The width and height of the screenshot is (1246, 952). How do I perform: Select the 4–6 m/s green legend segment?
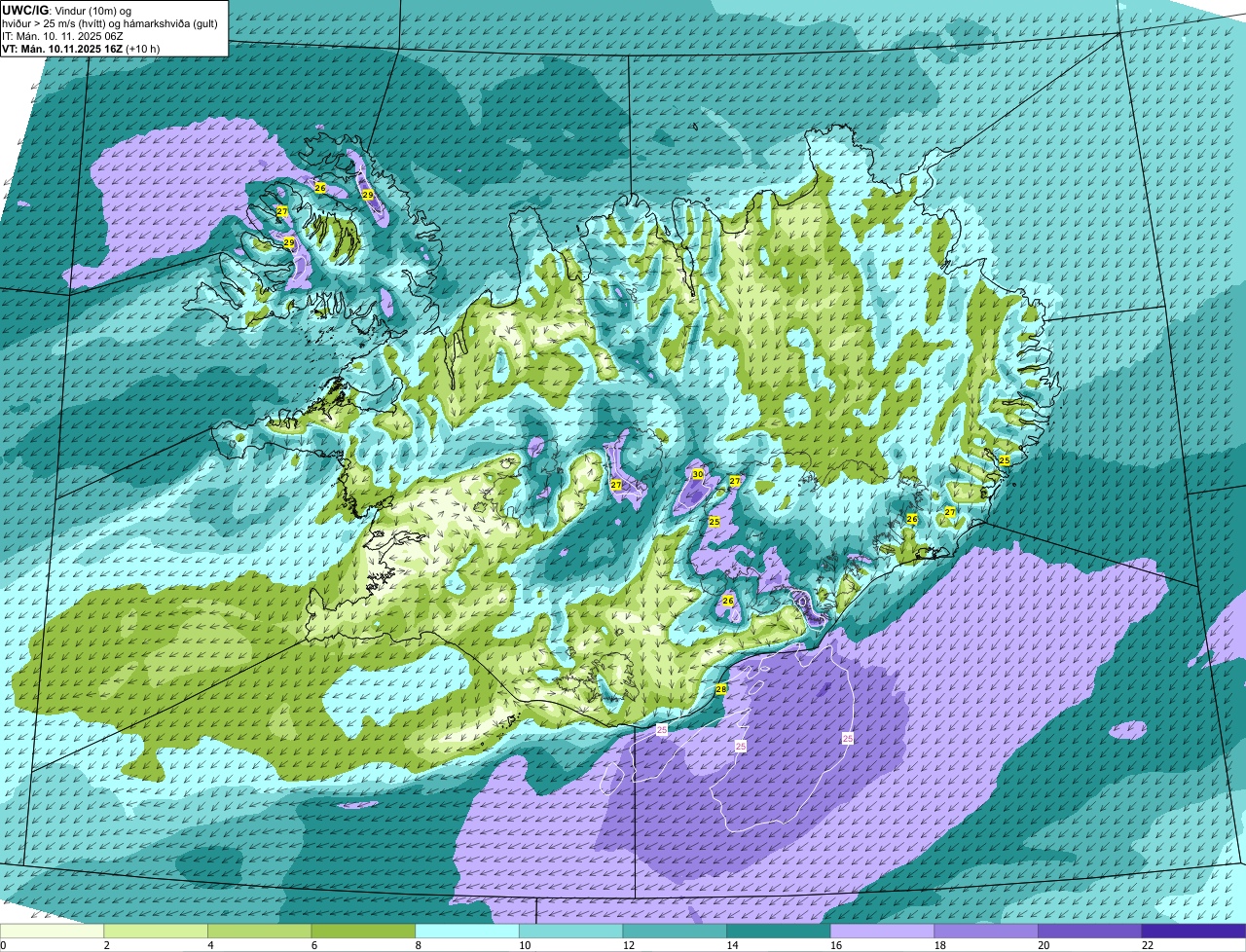click(260, 931)
